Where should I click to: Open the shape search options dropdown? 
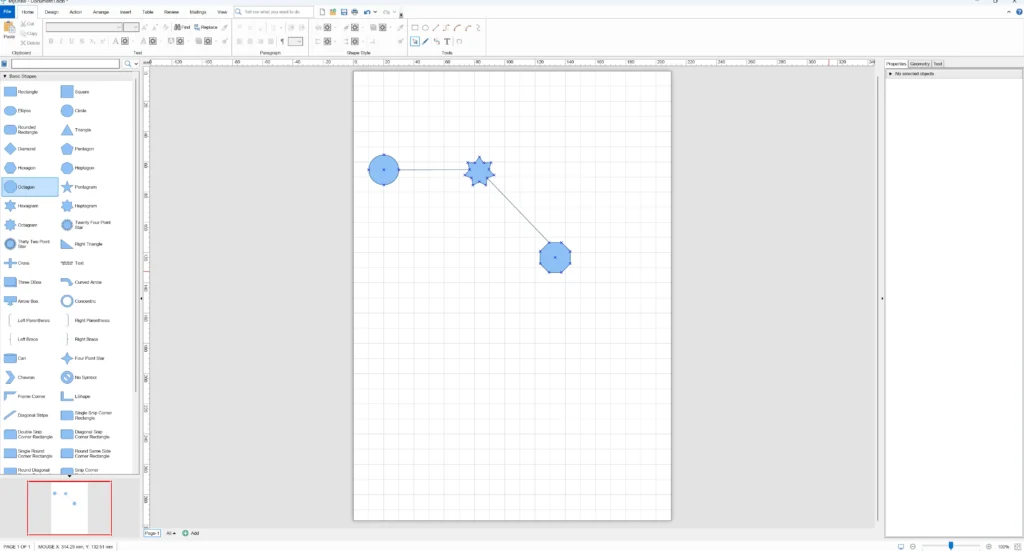(x=136, y=64)
